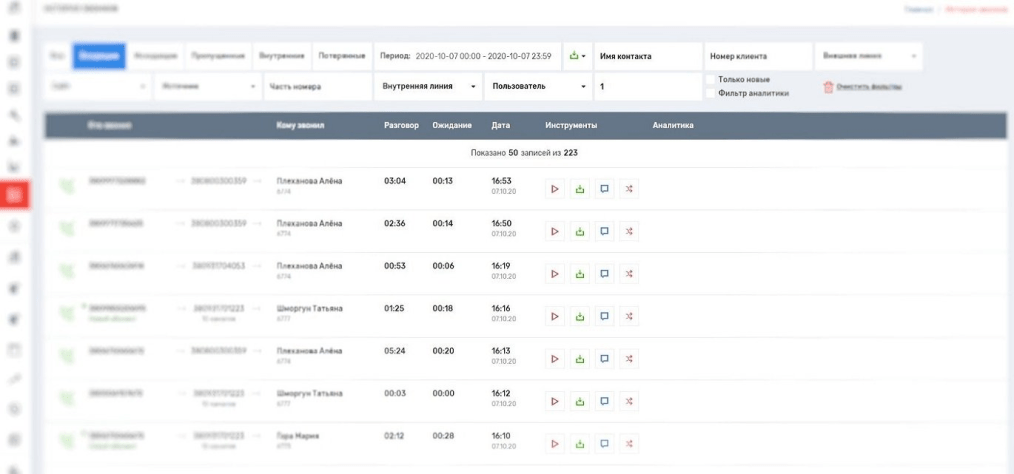This screenshot has width=1014, height=474.
Task: Select the Потерянные tab
Action: point(343,56)
